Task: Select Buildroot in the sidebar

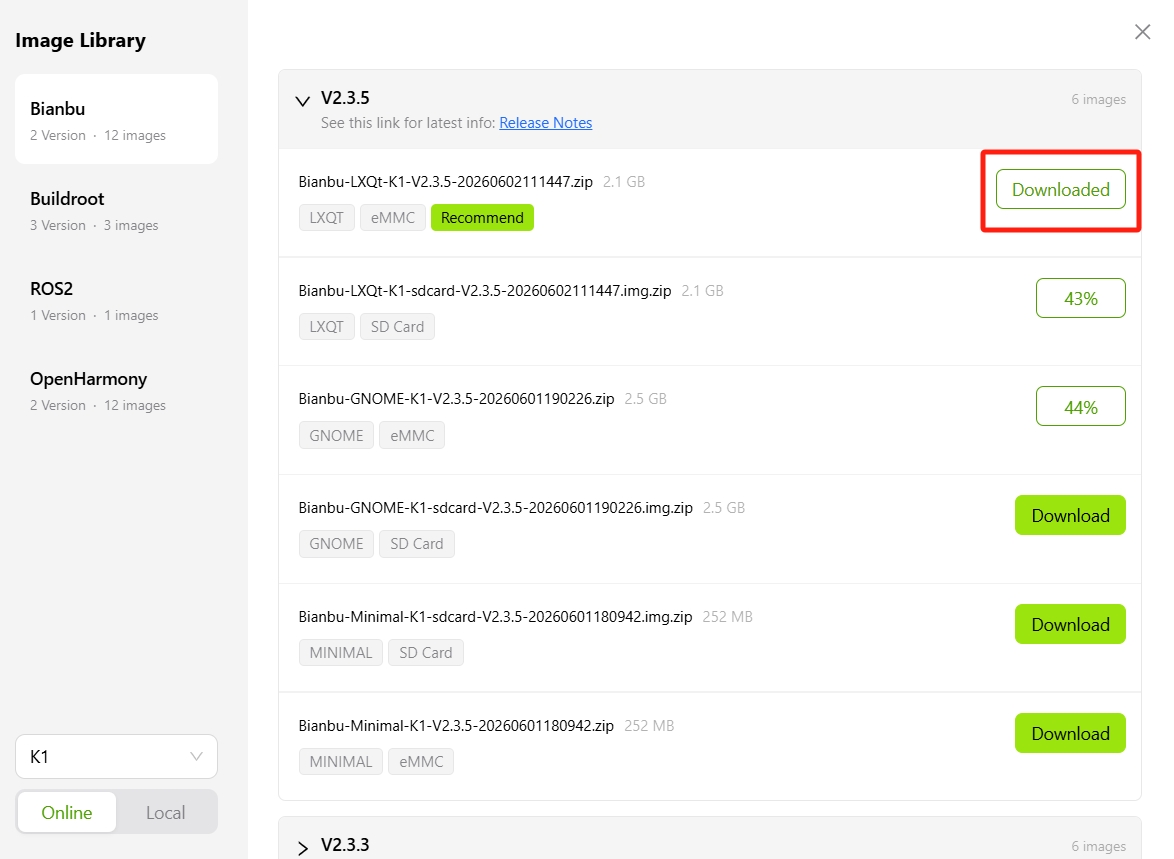Action: 116,210
